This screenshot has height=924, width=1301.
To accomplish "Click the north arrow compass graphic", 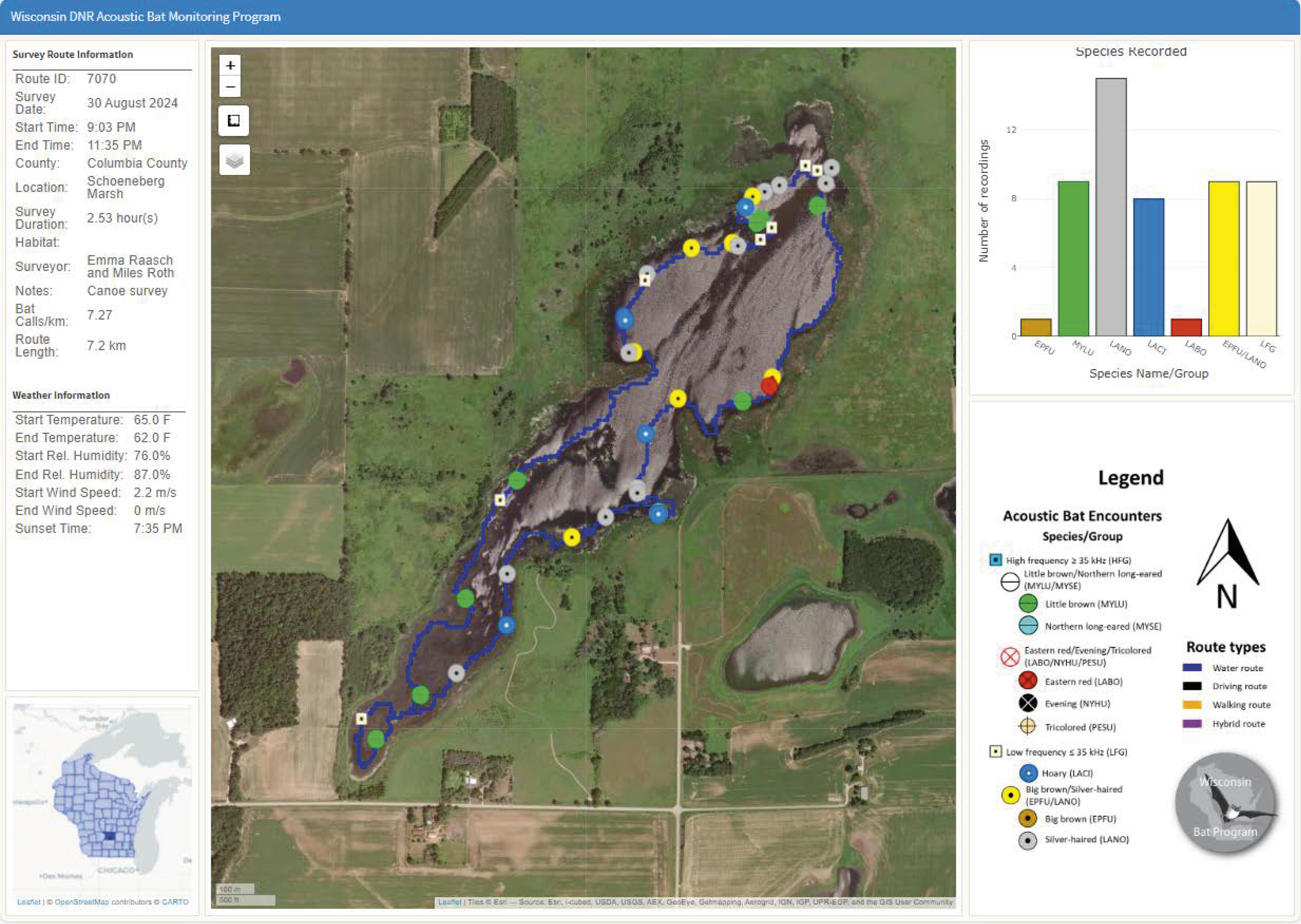I will click(x=1228, y=563).
